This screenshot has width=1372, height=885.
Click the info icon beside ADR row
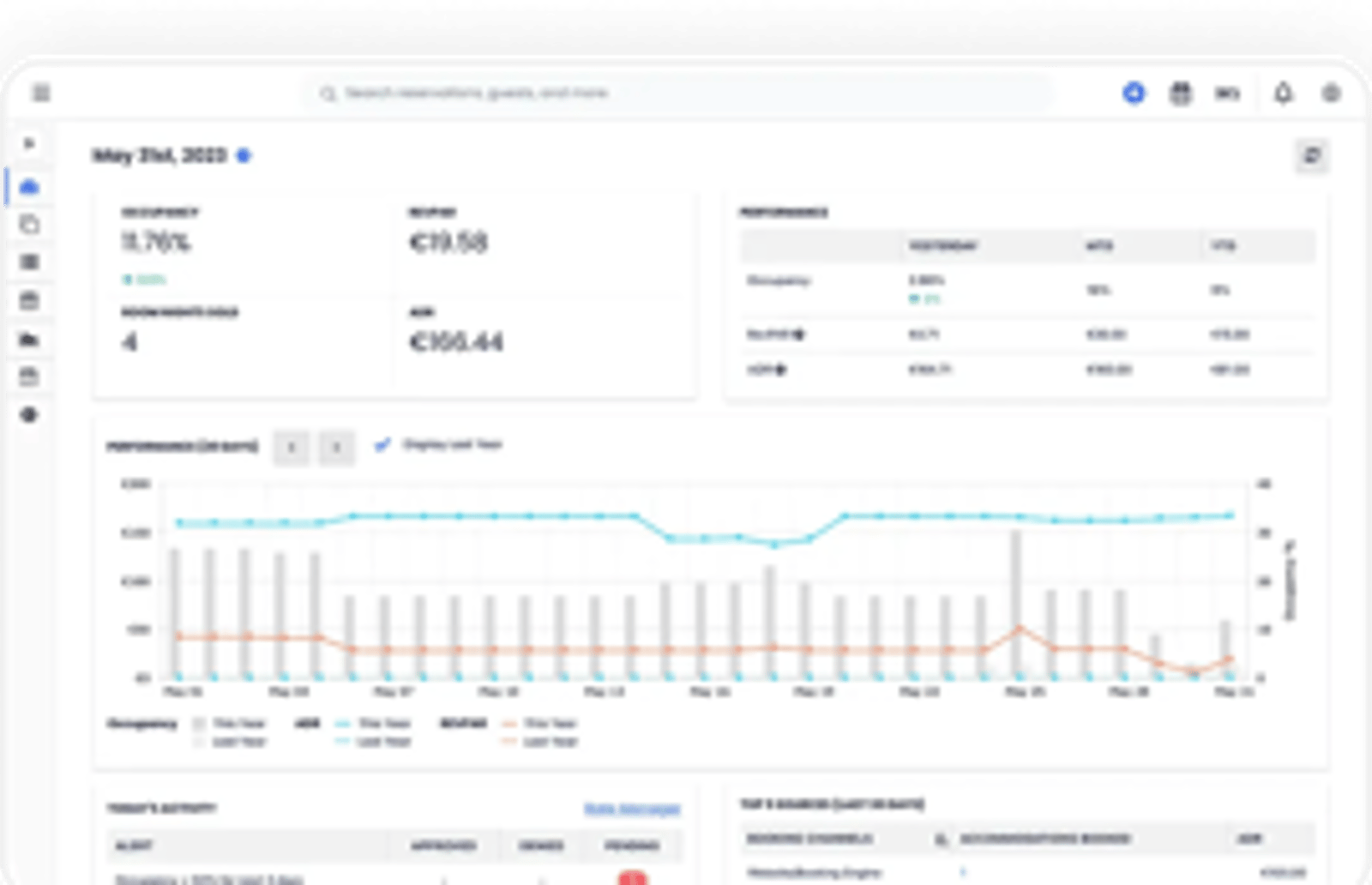pyautogui.click(x=780, y=370)
